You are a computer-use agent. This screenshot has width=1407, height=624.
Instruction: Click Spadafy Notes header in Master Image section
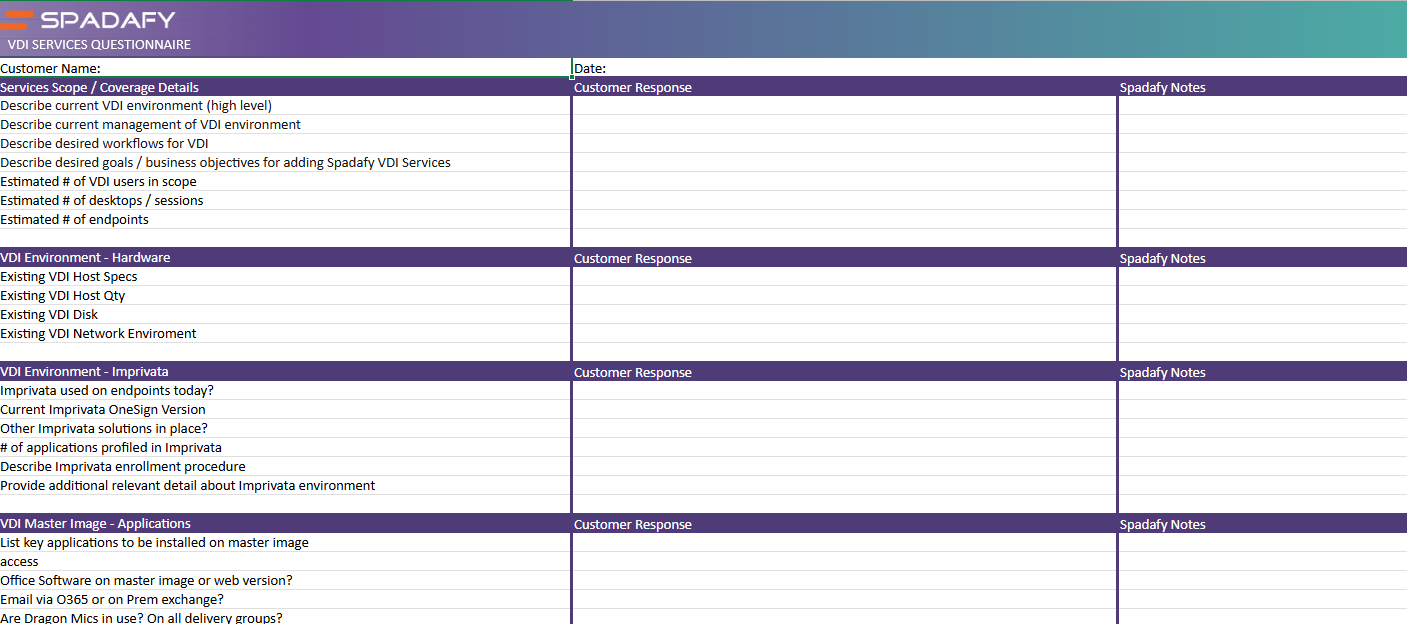coord(1263,524)
